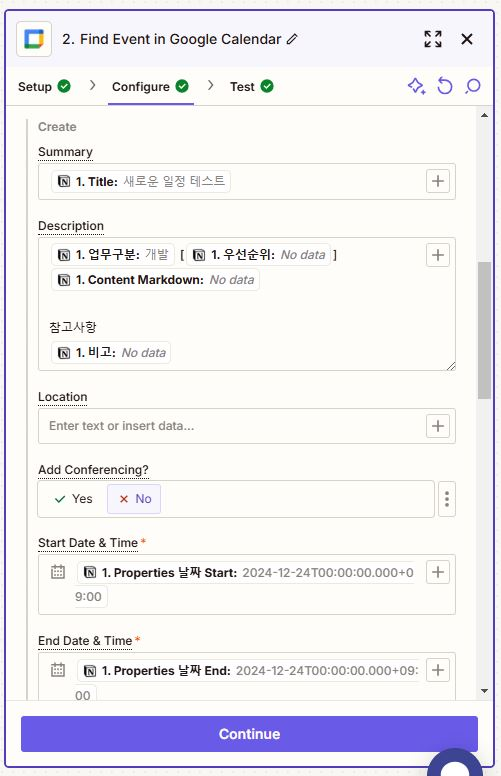The image size is (501, 776).
Task: Click the 'Add Conferencing?' label
Action: coord(93,470)
